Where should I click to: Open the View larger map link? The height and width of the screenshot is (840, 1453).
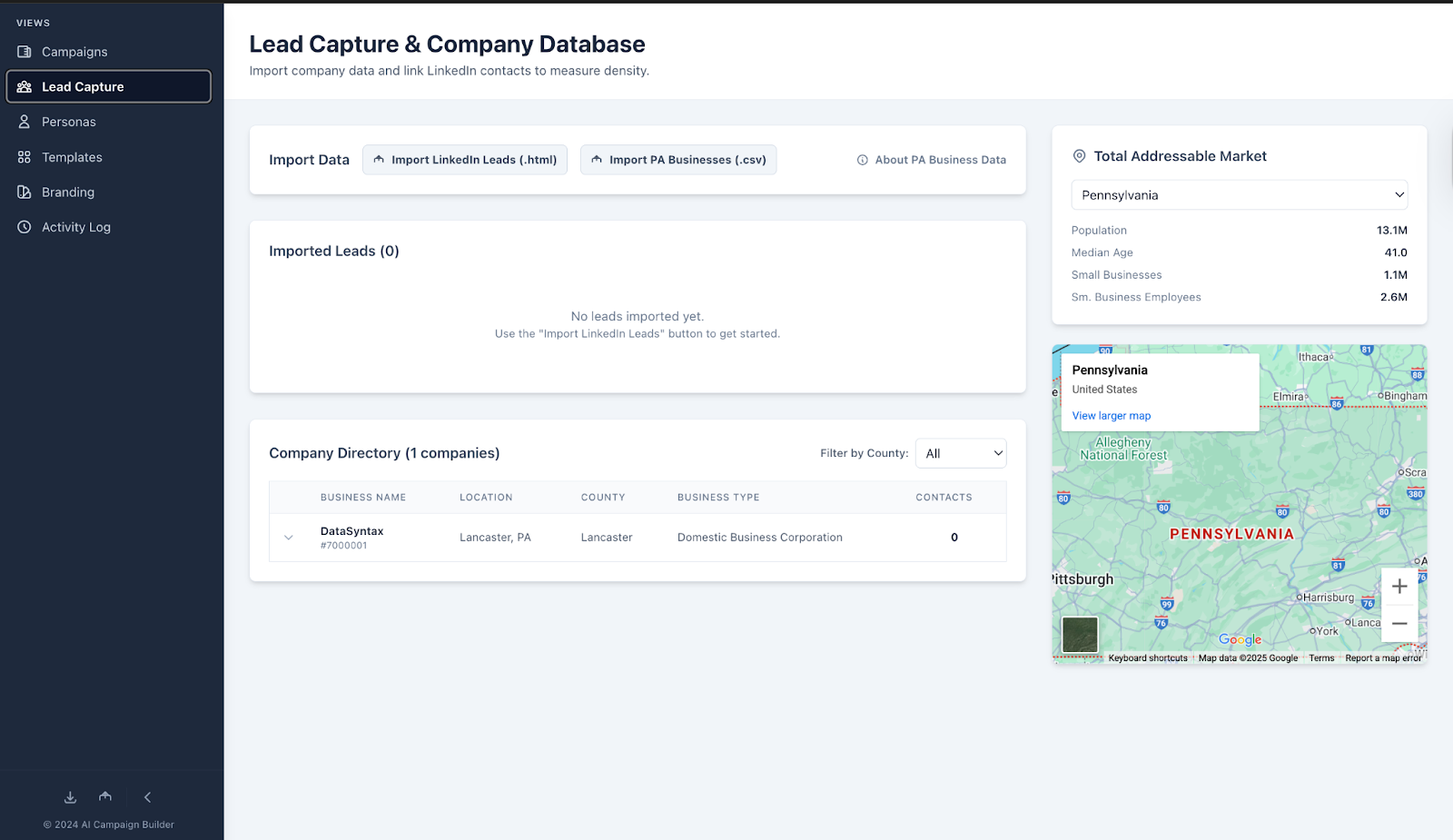(x=1111, y=416)
